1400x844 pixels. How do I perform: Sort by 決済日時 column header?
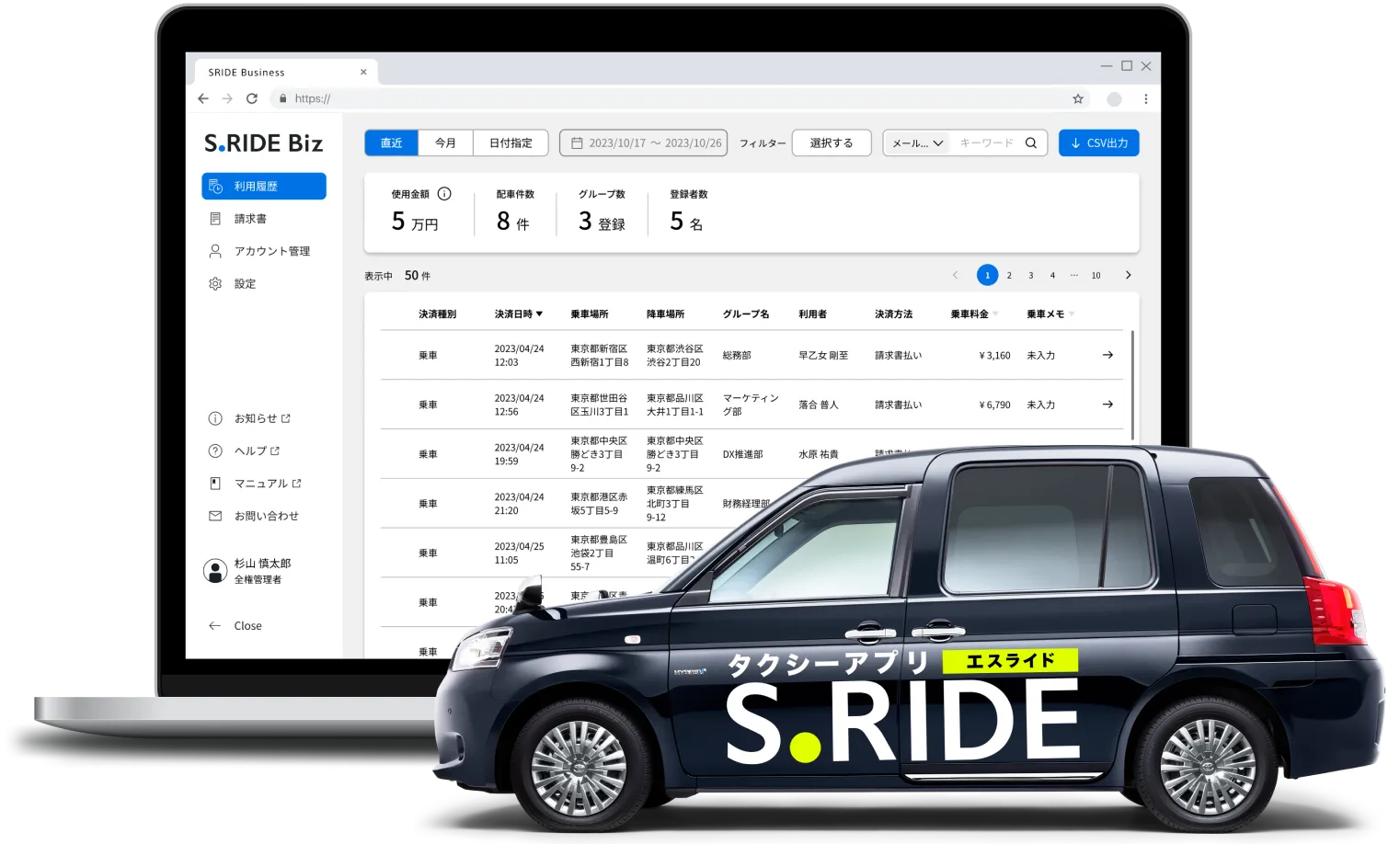click(519, 314)
